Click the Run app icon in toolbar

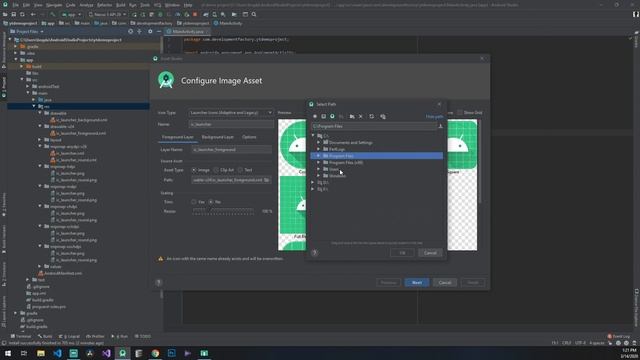click(x=134, y=14)
